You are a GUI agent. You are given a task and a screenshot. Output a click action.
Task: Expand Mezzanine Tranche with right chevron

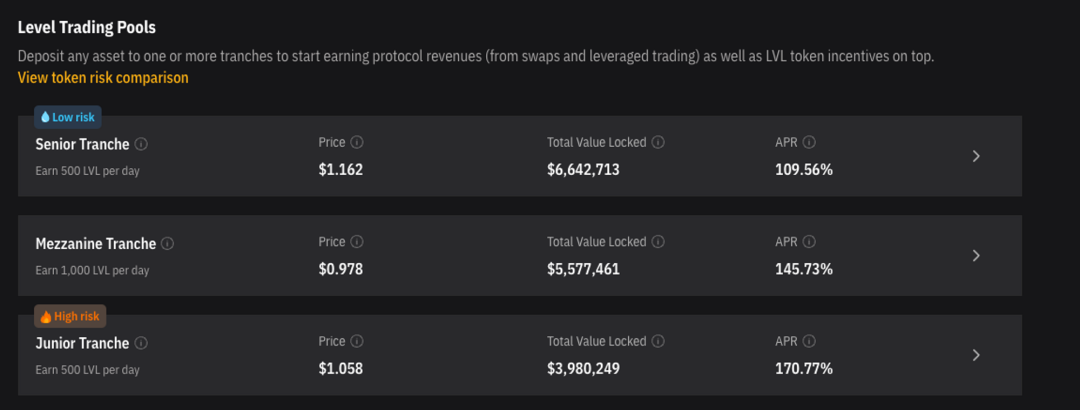(x=976, y=255)
